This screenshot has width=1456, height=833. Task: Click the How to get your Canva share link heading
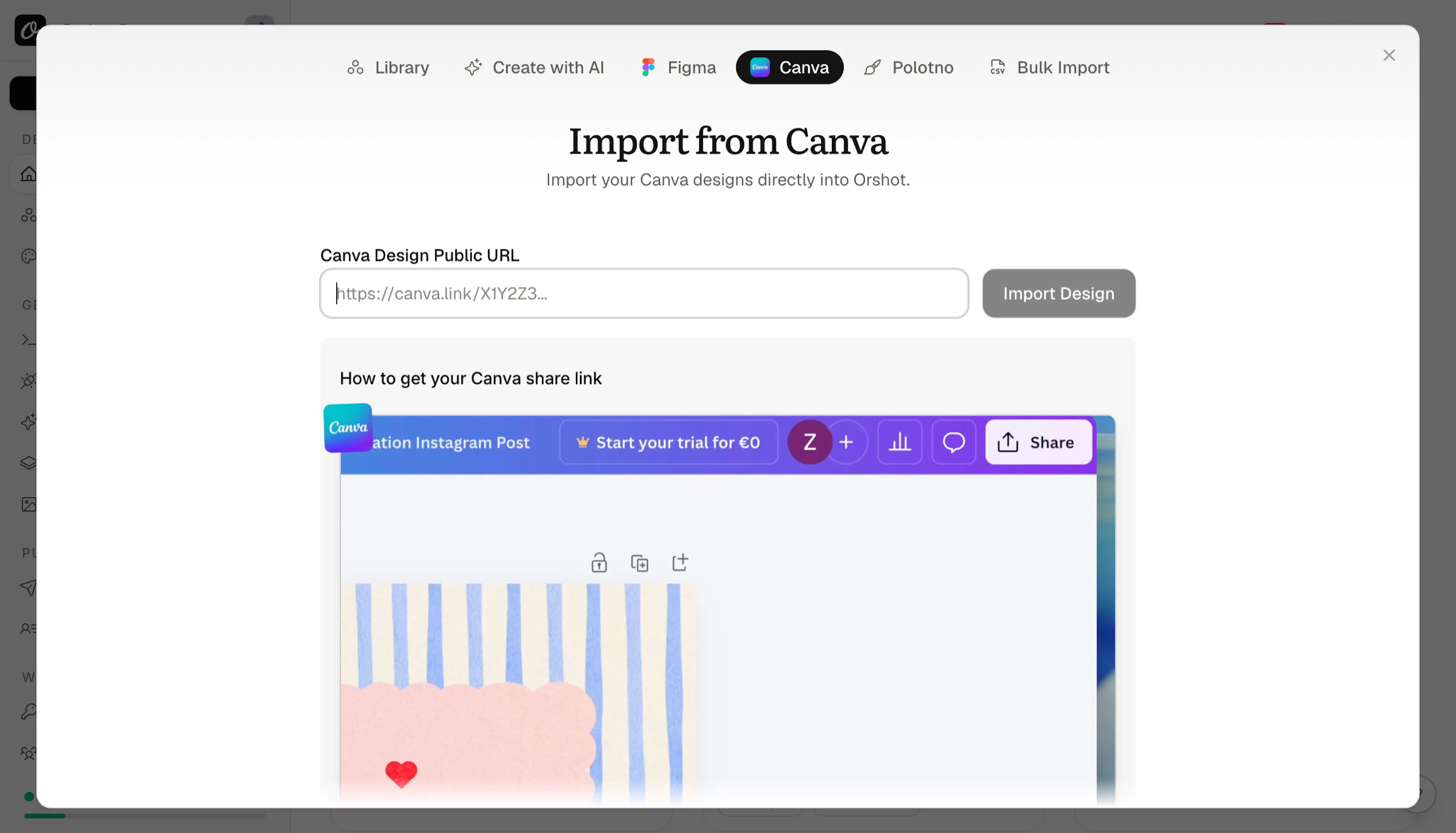pyautogui.click(x=471, y=378)
